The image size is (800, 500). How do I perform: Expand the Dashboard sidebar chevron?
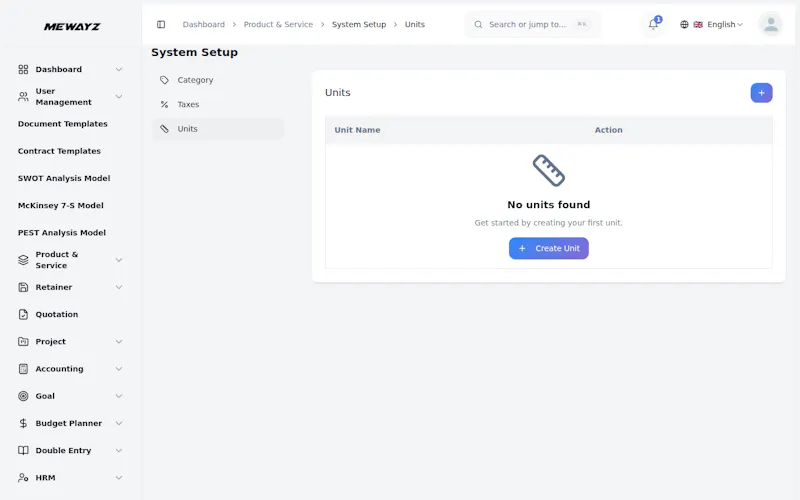[x=118, y=69]
